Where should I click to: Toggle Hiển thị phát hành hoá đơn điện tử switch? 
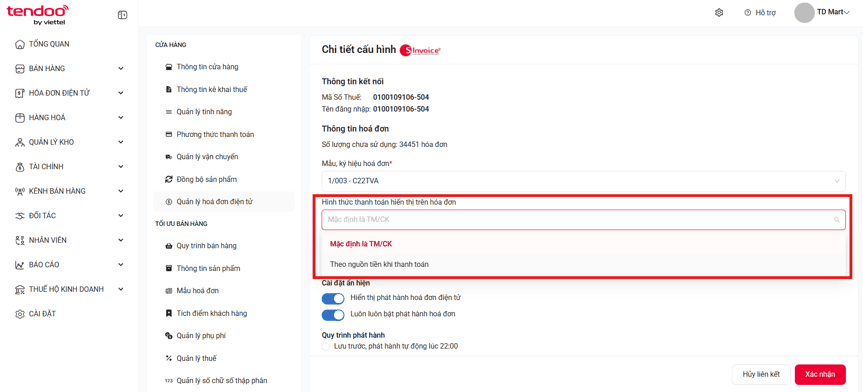point(332,298)
